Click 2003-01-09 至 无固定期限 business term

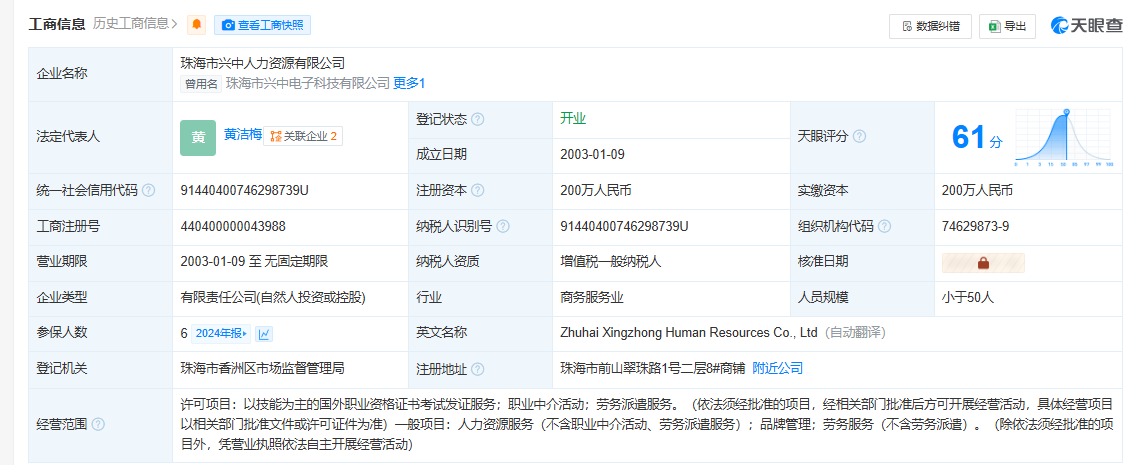click(x=255, y=262)
